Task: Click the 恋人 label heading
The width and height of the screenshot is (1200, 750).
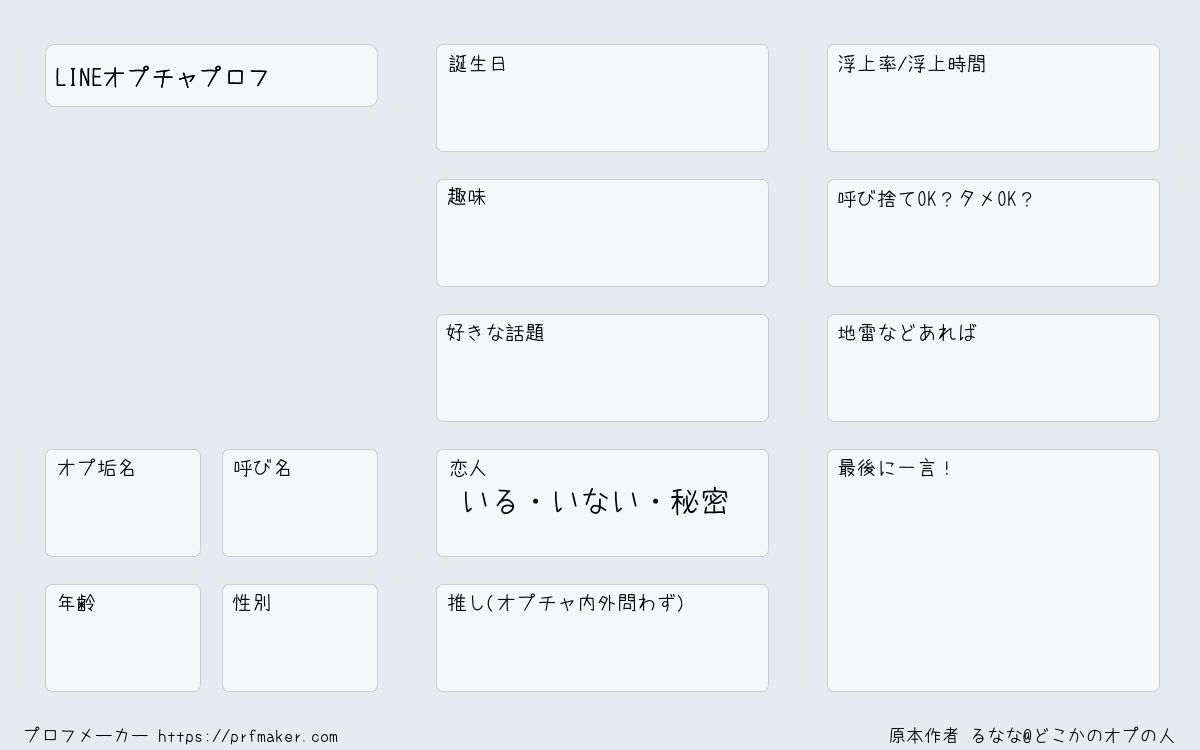Action: [467, 468]
